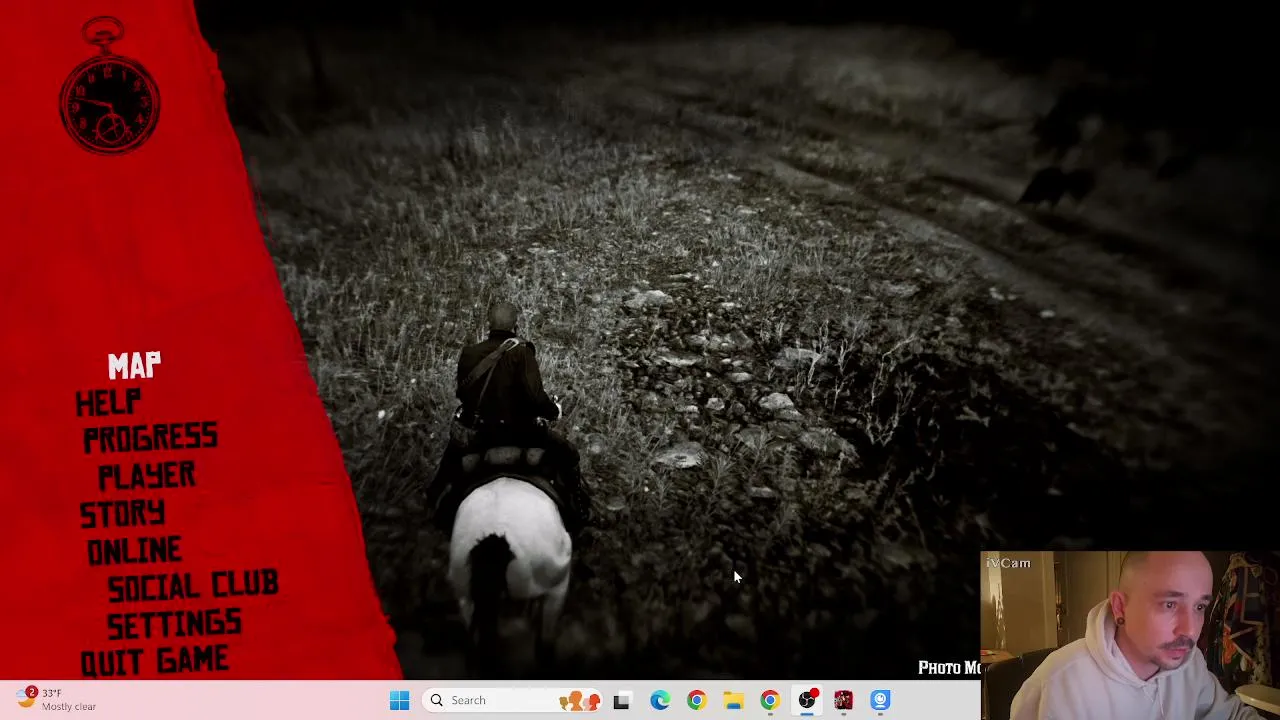Open the first Chrome taskbar icon
Image resolution: width=1280 pixels, height=720 pixels.
click(x=696, y=700)
